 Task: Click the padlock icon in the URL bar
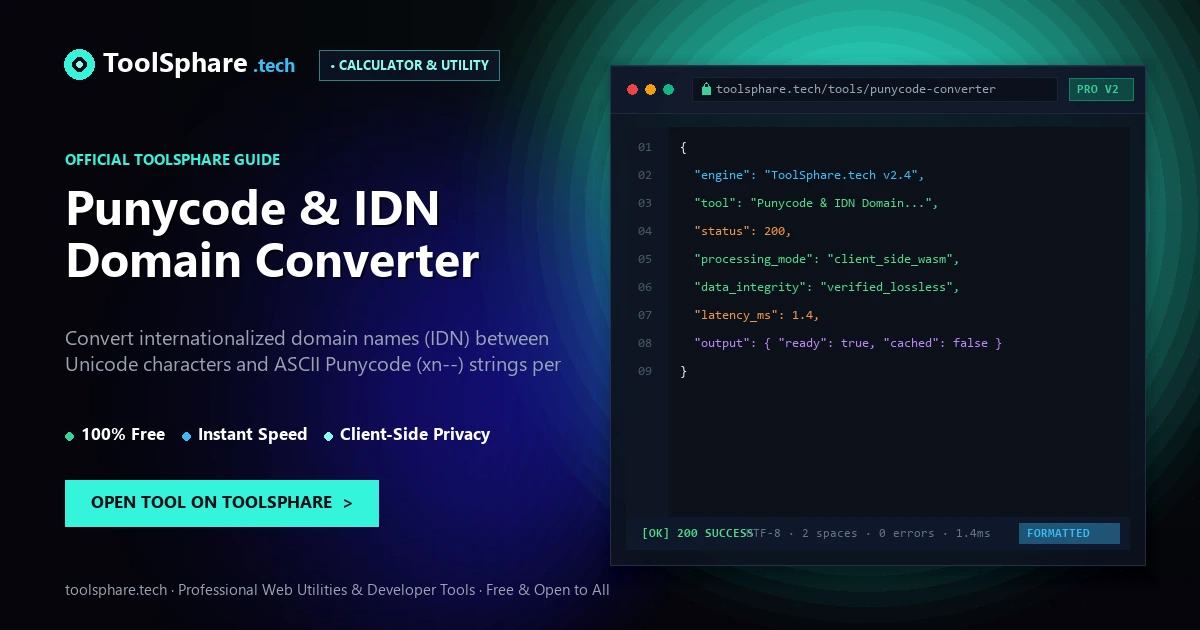(x=707, y=89)
